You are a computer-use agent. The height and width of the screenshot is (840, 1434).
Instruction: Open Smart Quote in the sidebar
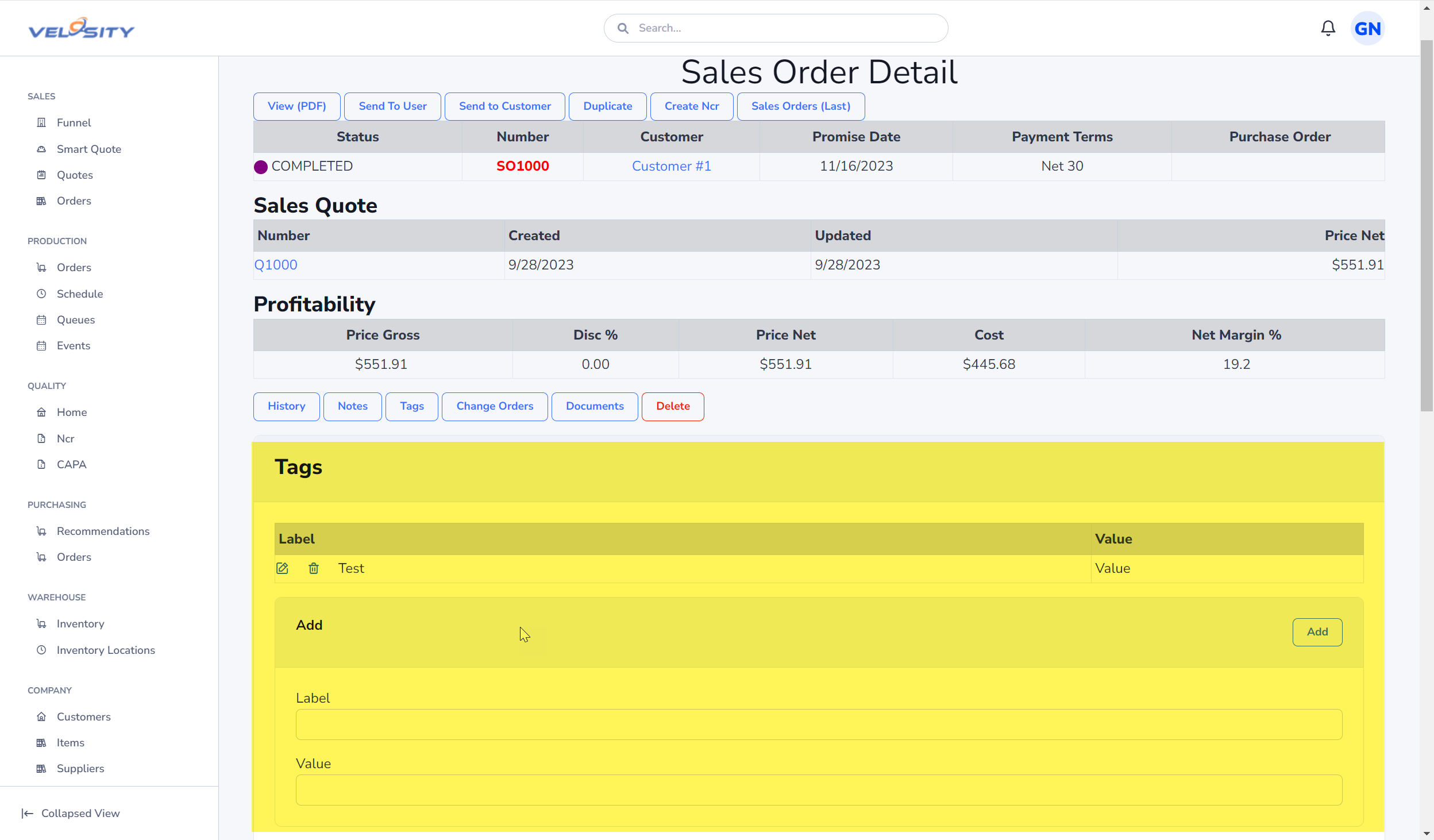(88, 149)
